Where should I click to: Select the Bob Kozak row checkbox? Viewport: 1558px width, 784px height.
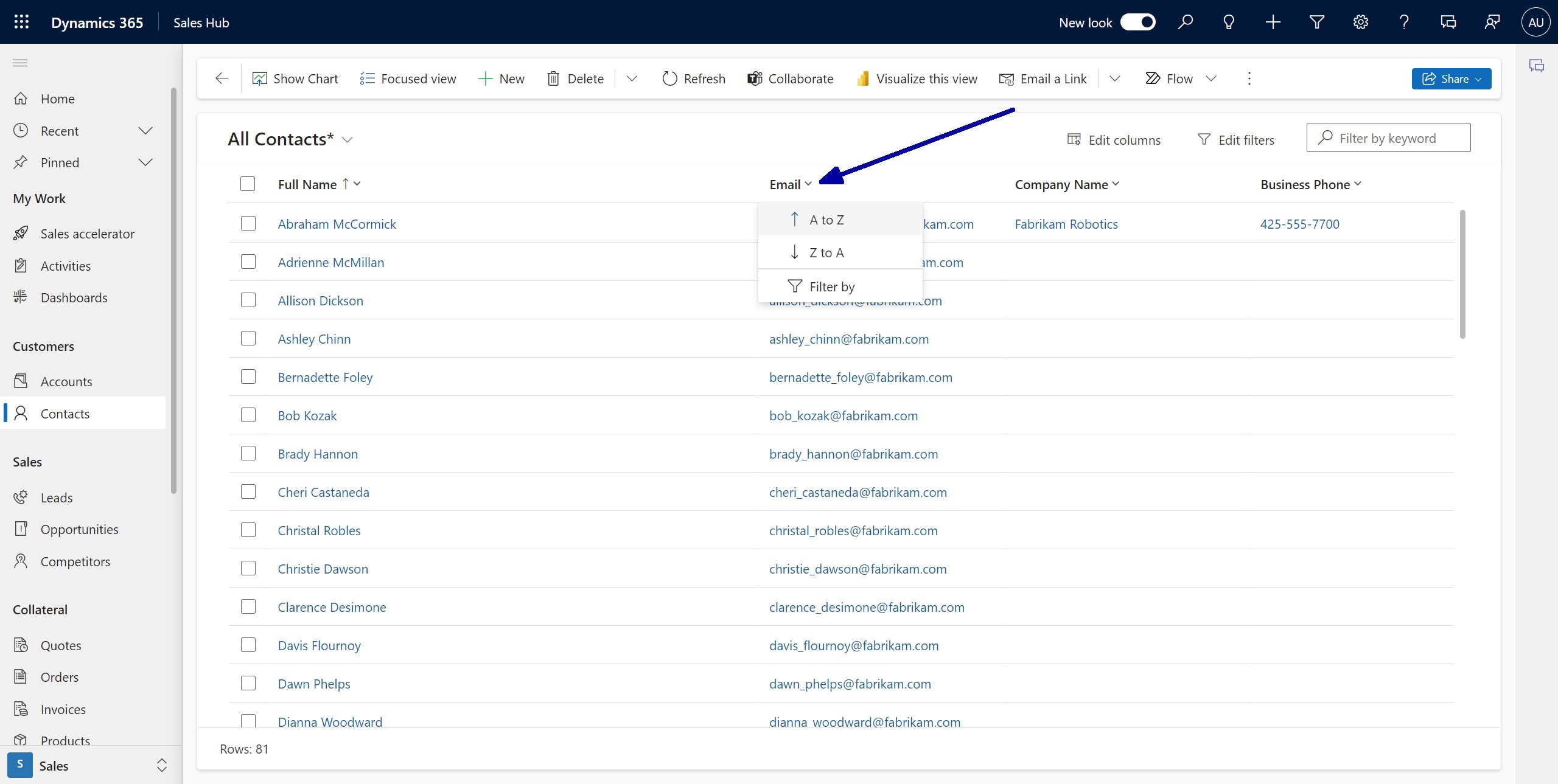coord(248,415)
